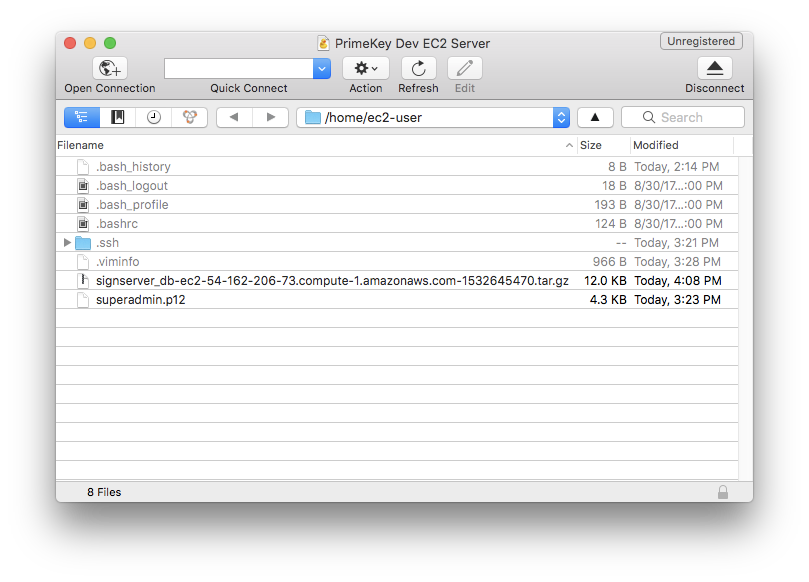Navigate back with the left arrow
The width and height of the screenshot is (809, 582).
pos(234,117)
